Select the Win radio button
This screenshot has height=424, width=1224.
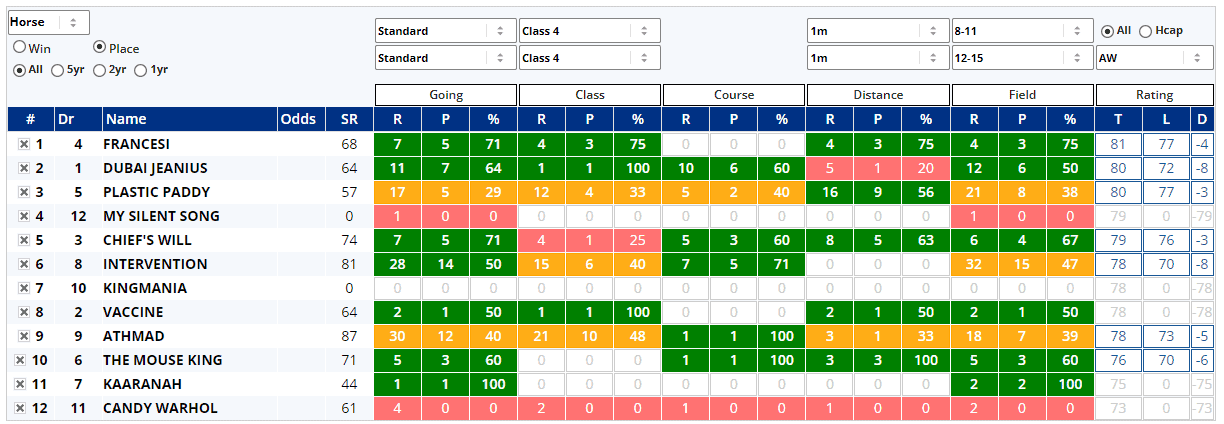click(x=19, y=47)
